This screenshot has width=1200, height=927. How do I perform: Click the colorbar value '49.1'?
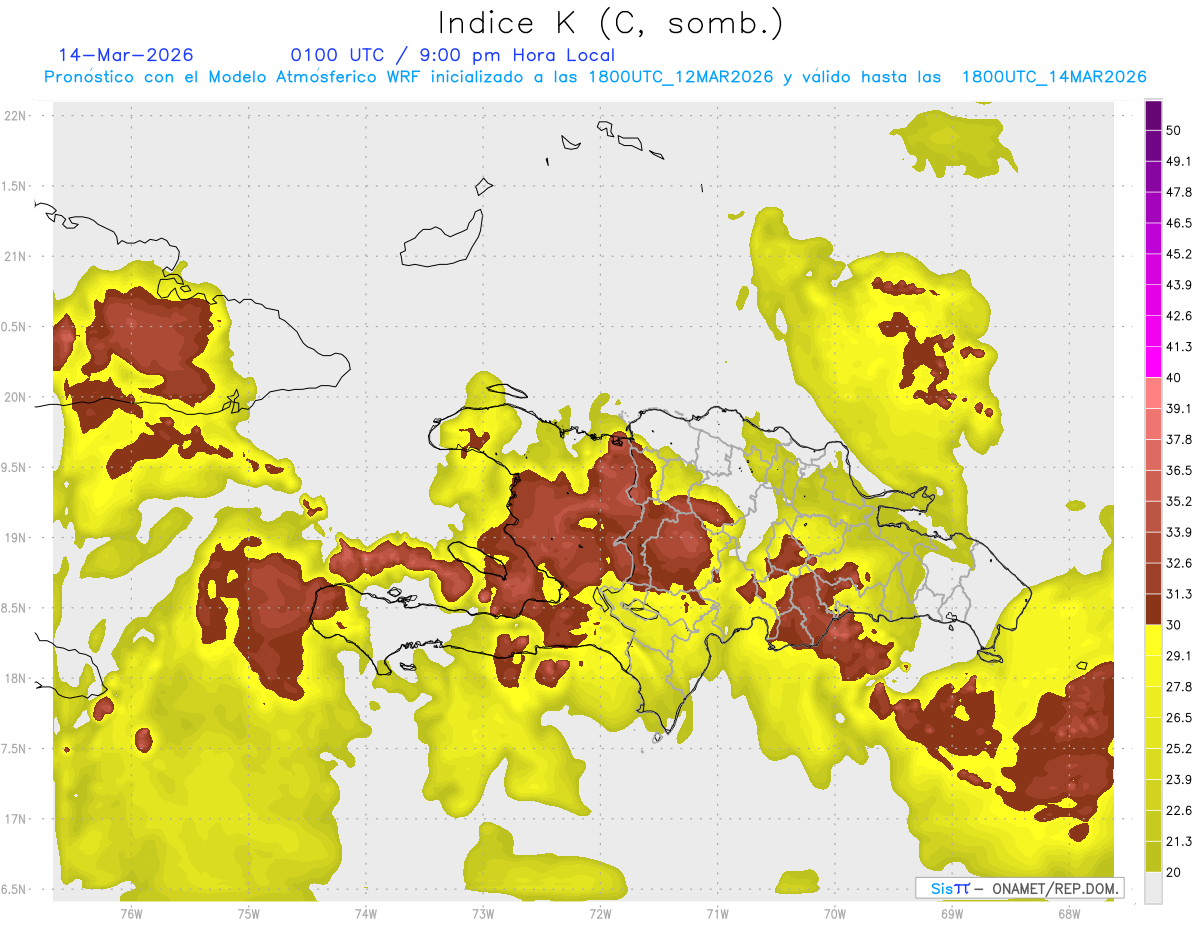tap(1179, 161)
